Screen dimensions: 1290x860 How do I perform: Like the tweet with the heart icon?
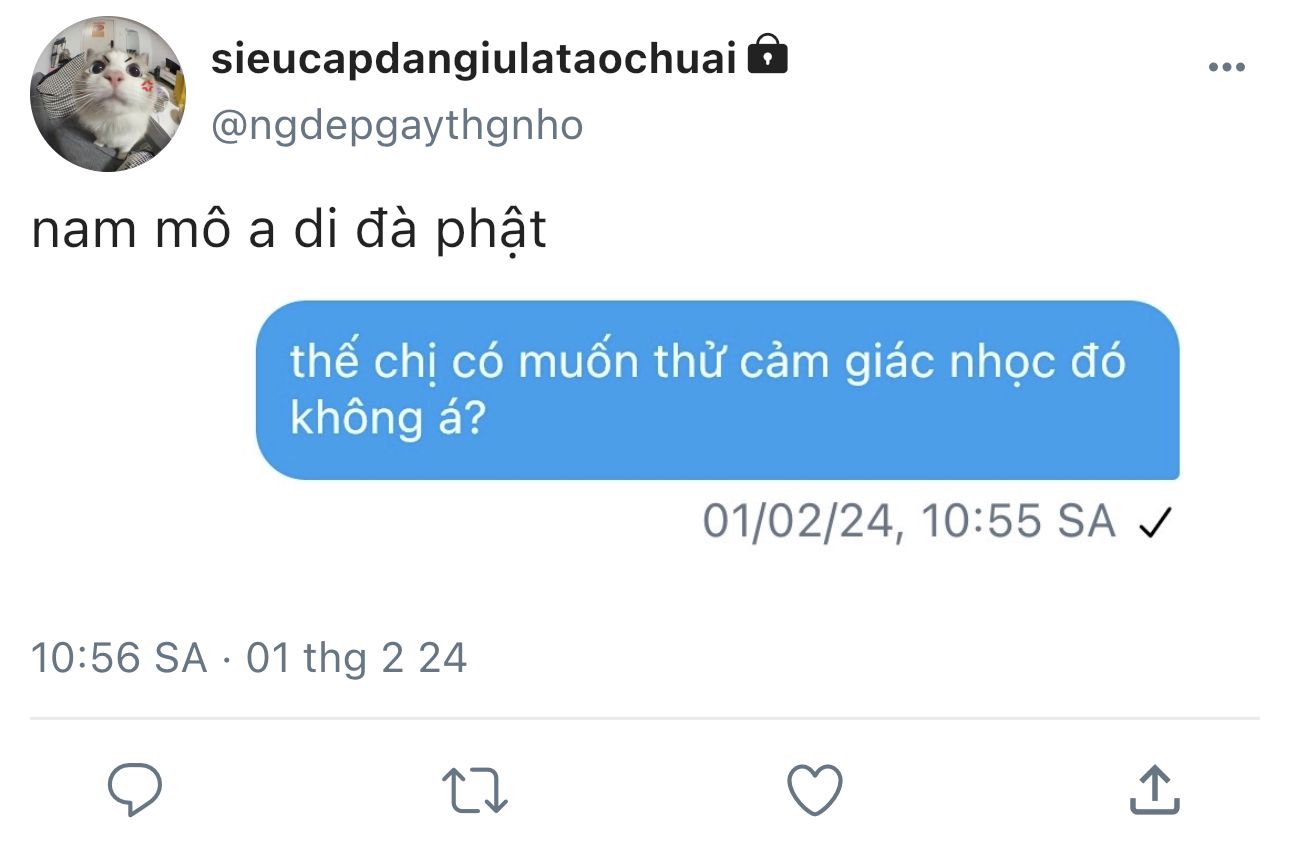[x=815, y=790]
